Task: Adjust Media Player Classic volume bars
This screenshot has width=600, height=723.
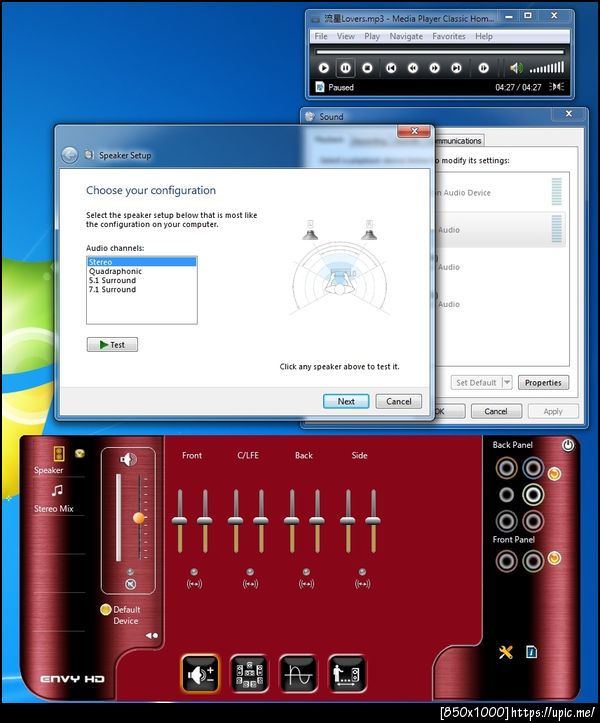Action: (x=547, y=68)
